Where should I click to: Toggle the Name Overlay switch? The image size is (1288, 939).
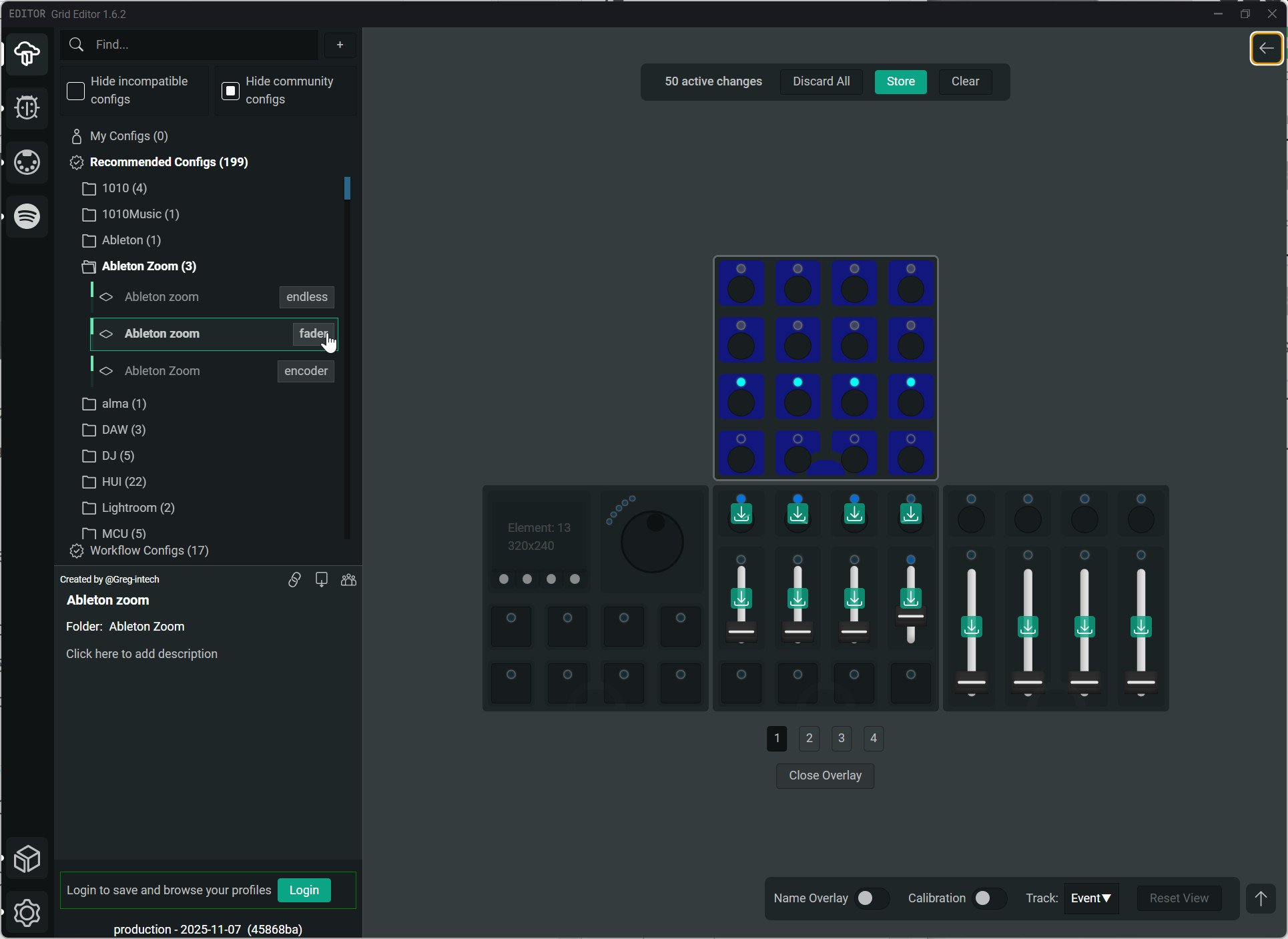tap(871, 898)
